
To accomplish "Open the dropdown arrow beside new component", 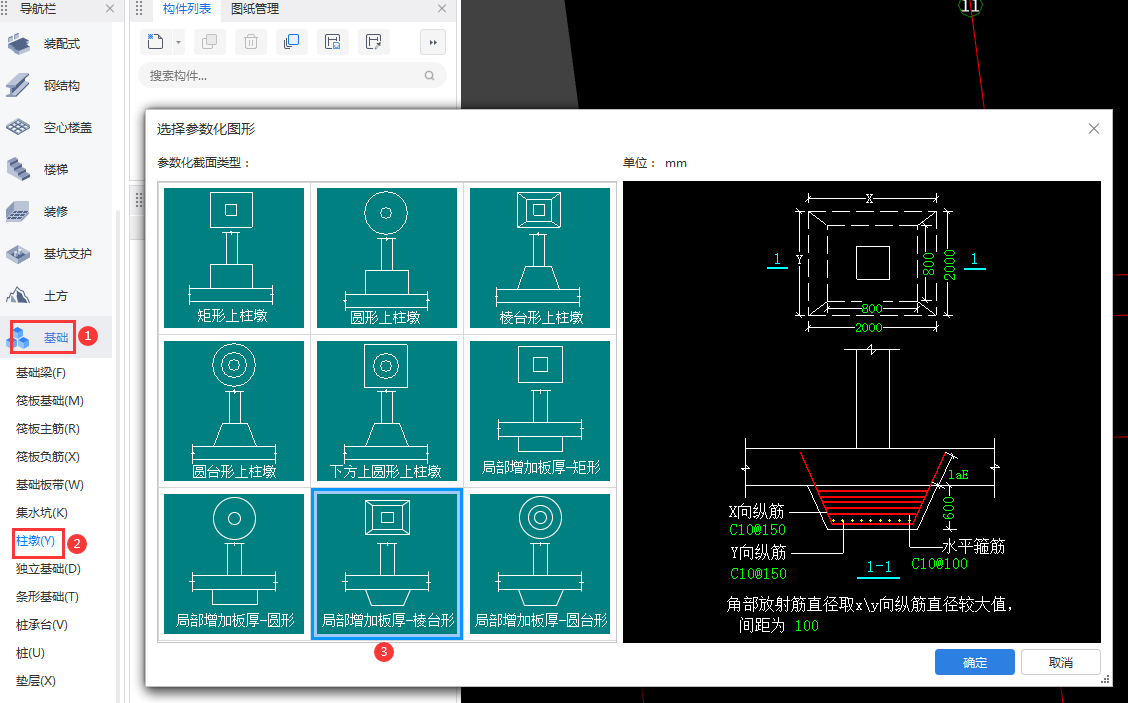I will (178, 42).
